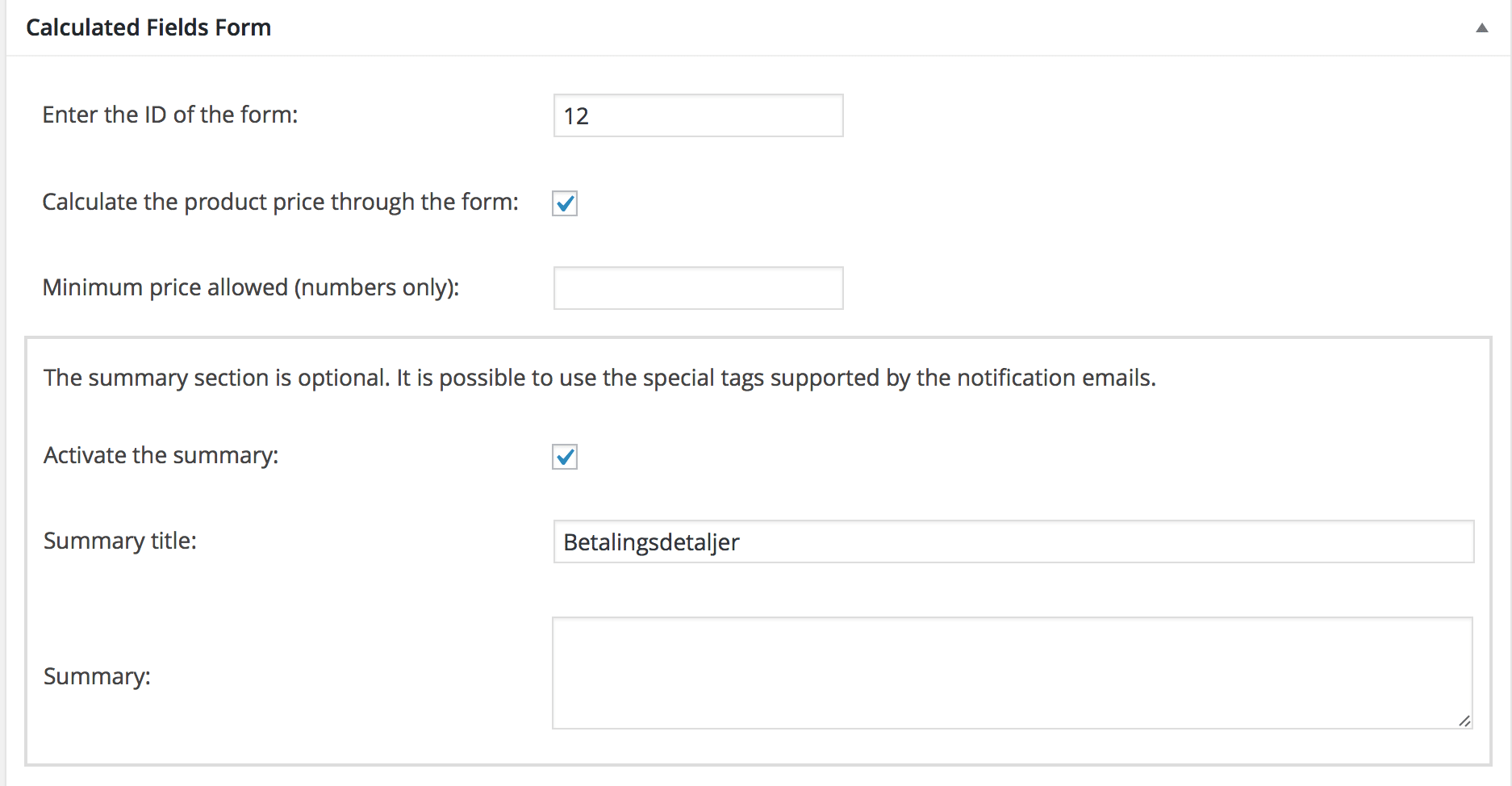This screenshot has width=1512, height=786.
Task: Click the 'Summary title:' label
Action: (120, 541)
